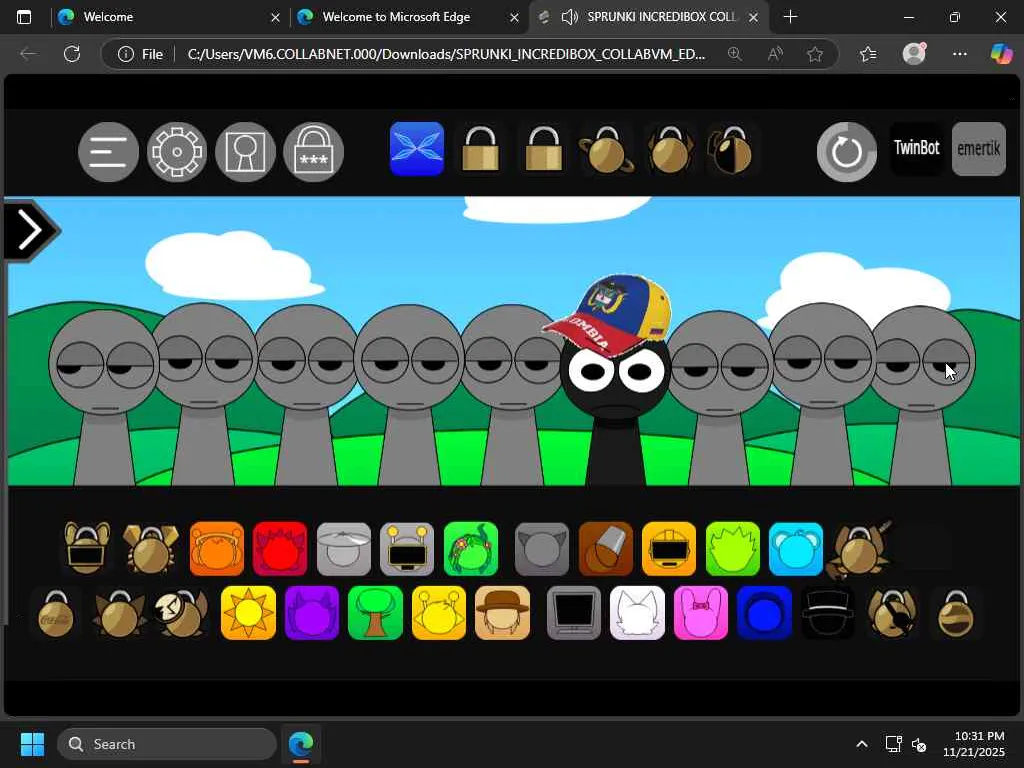1024x768 pixels.
Task: Pick the white cat character icon
Action: [x=637, y=613]
